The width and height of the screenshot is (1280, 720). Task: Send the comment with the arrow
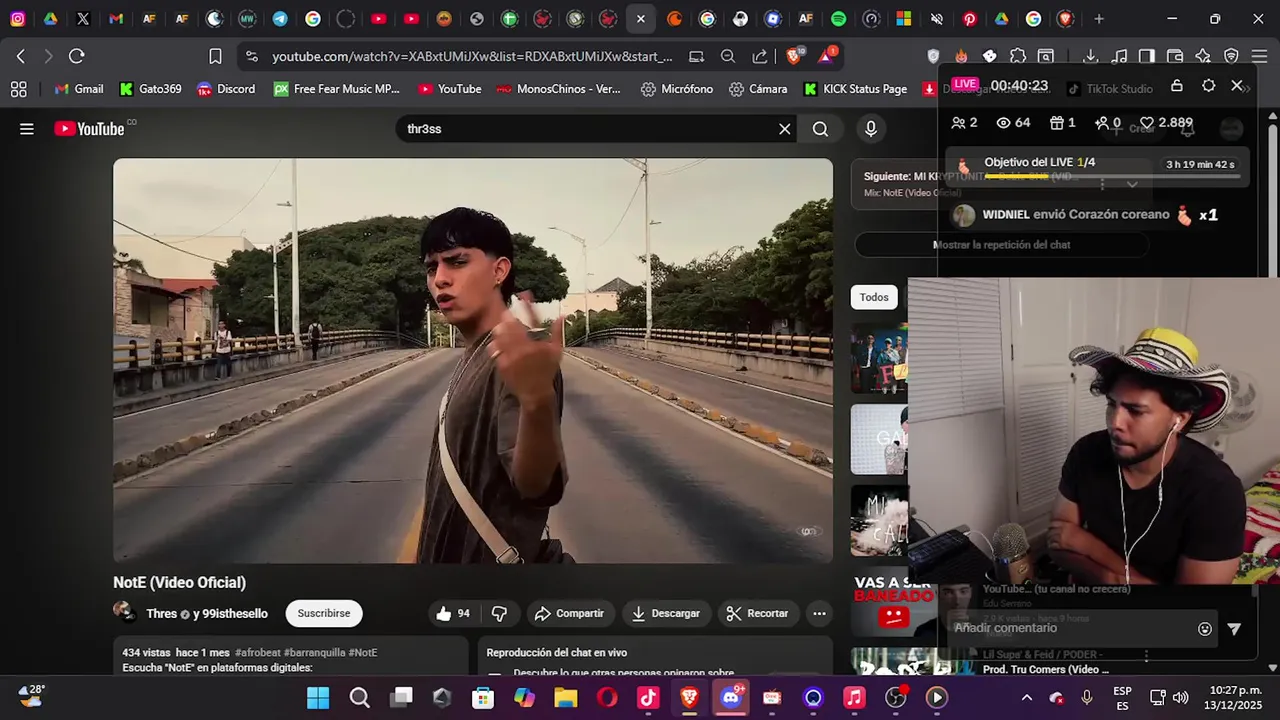click(1234, 629)
